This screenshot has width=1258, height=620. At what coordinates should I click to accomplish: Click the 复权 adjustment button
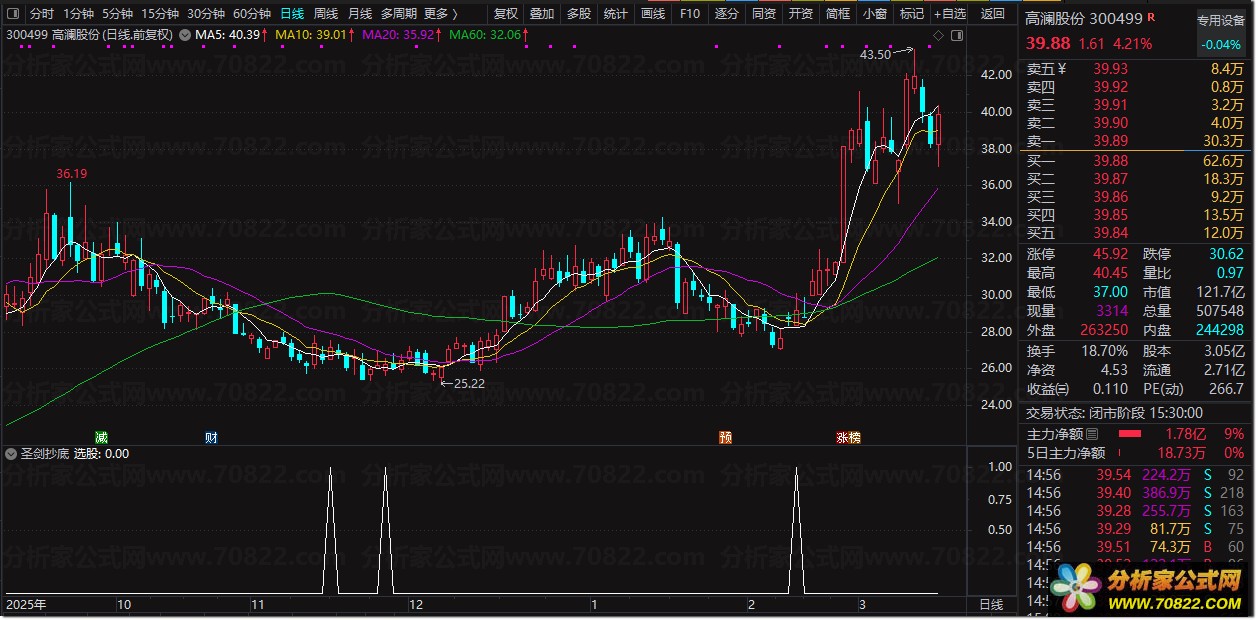coord(506,14)
